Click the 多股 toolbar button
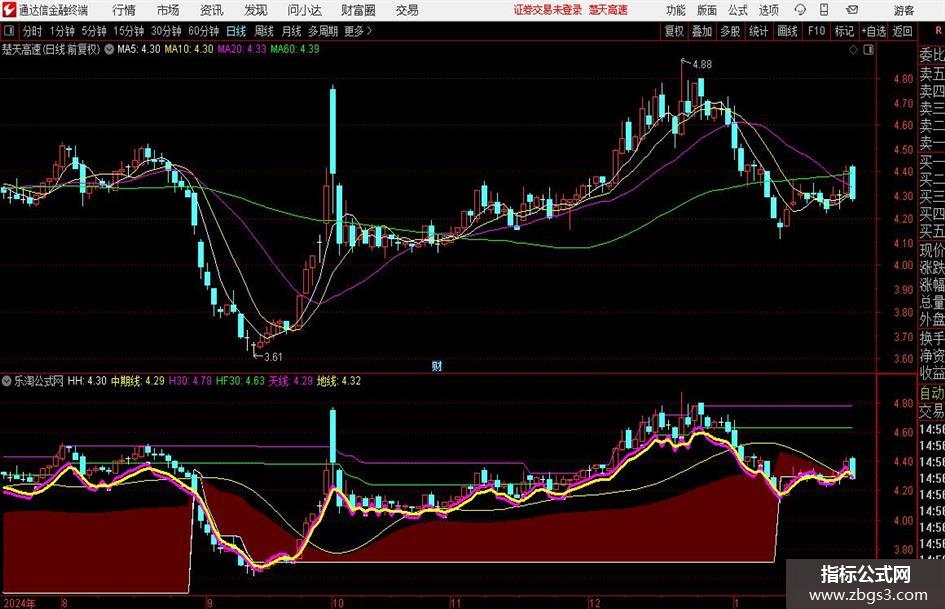Image resolution: width=945 pixels, height=609 pixels. point(730,31)
